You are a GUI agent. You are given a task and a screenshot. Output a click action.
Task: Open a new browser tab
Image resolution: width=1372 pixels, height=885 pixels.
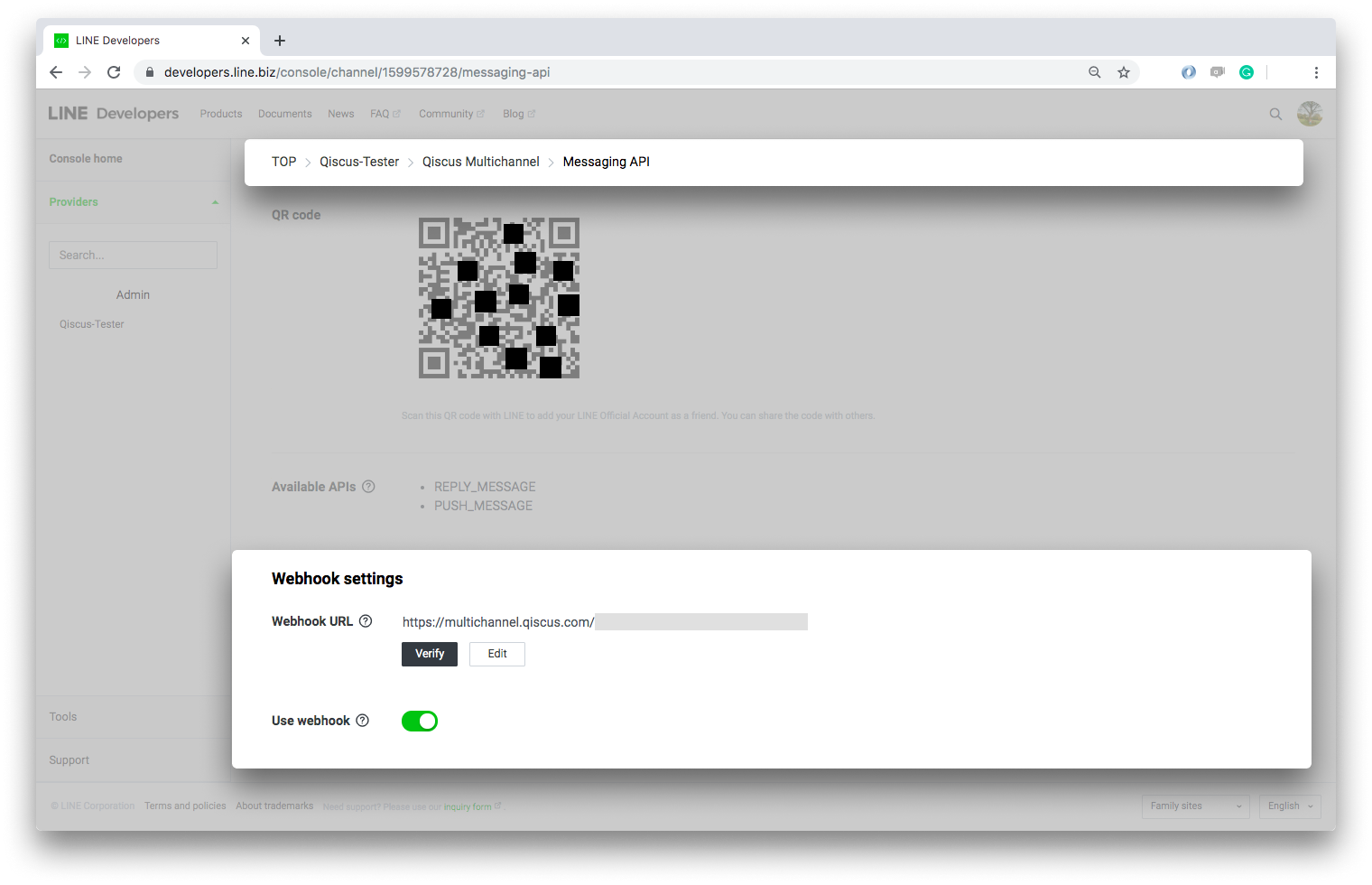point(280,41)
